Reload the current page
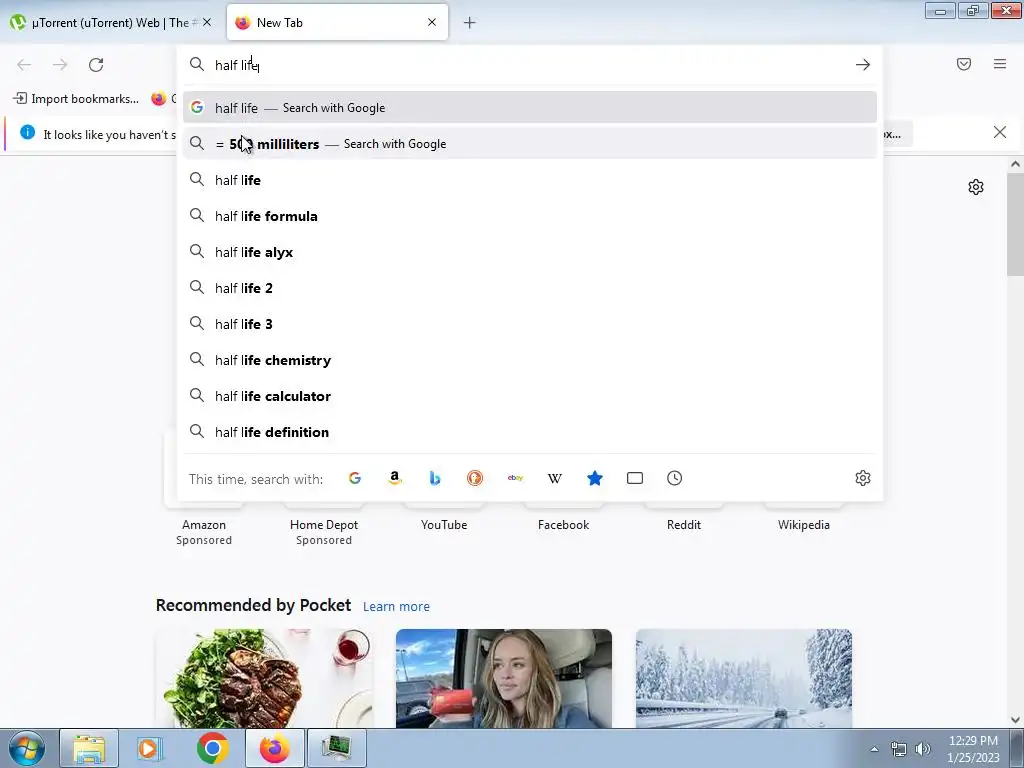The width and height of the screenshot is (1024, 768). [x=96, y=65]
